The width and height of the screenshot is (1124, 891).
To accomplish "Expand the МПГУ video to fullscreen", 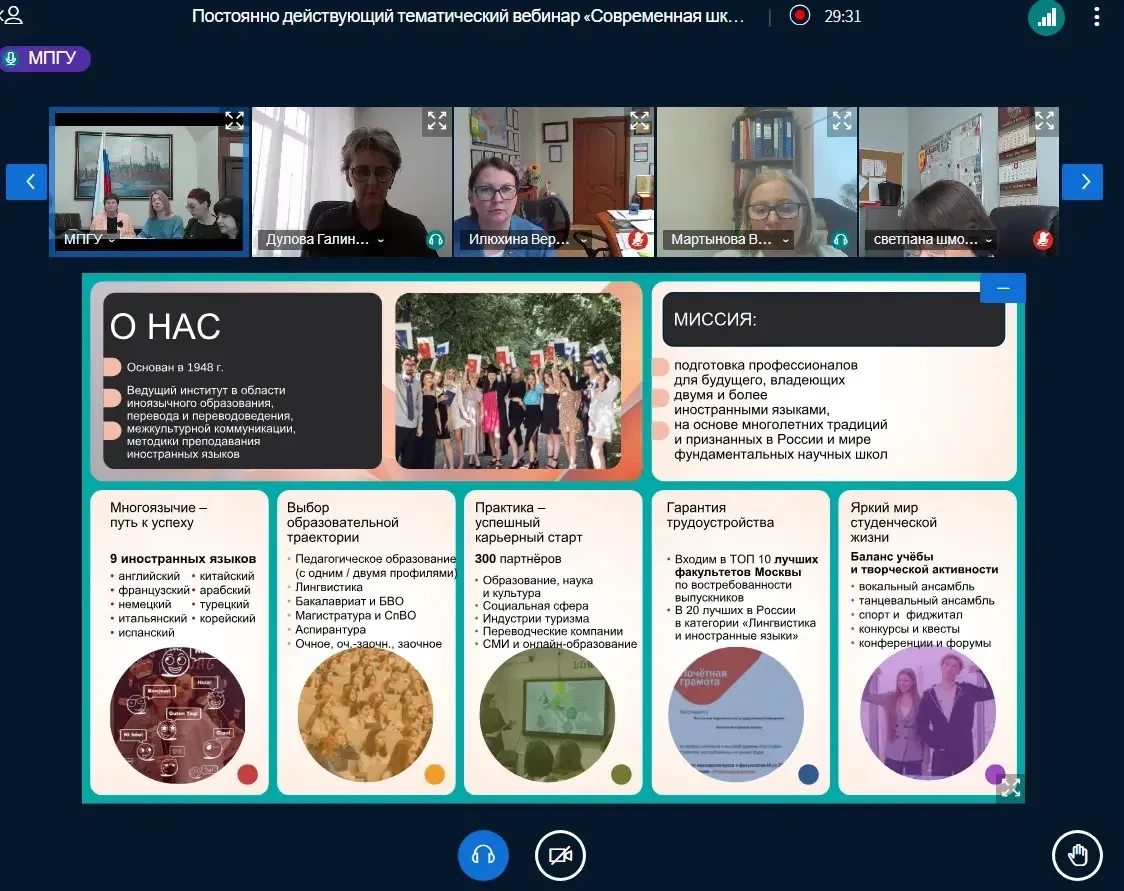I will pos(234,120).
